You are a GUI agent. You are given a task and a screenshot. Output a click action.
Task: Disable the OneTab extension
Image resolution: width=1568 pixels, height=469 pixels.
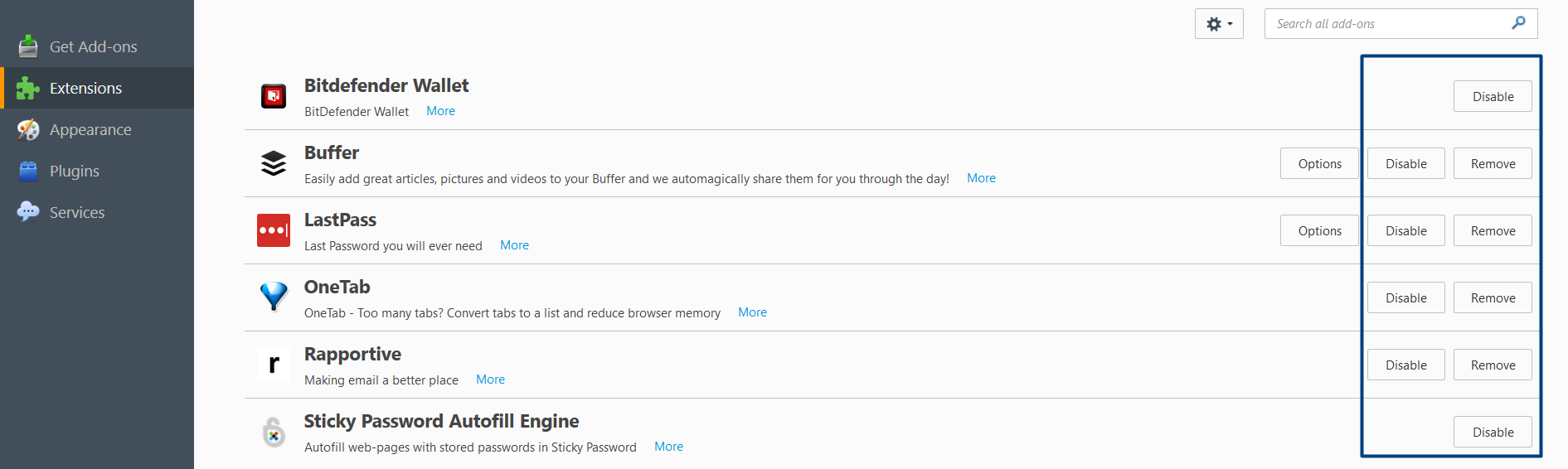click(1405, 298)
